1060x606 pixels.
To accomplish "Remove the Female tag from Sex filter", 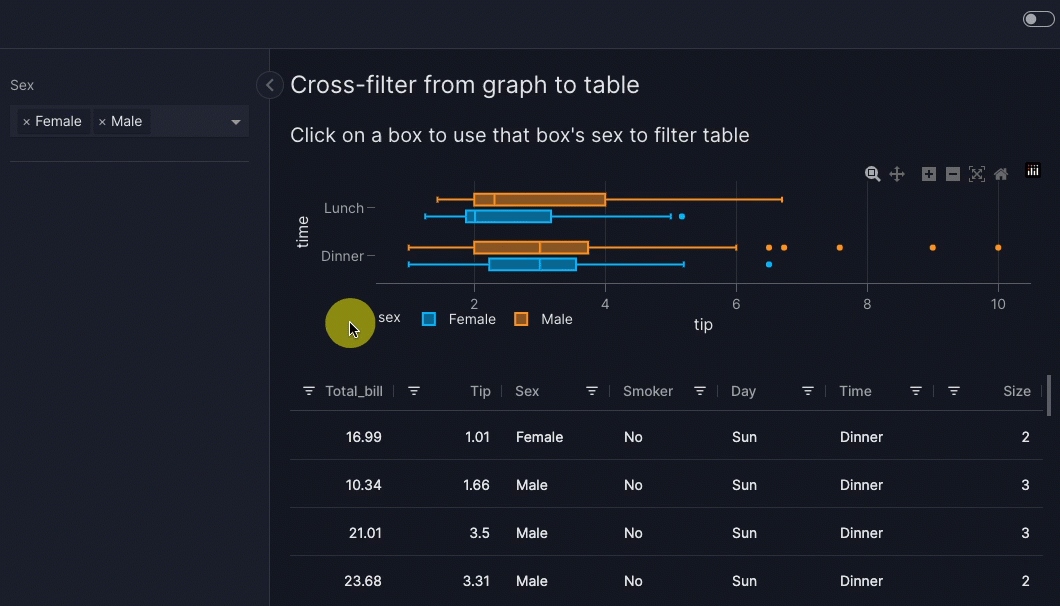I will click(x=26, y=122).
